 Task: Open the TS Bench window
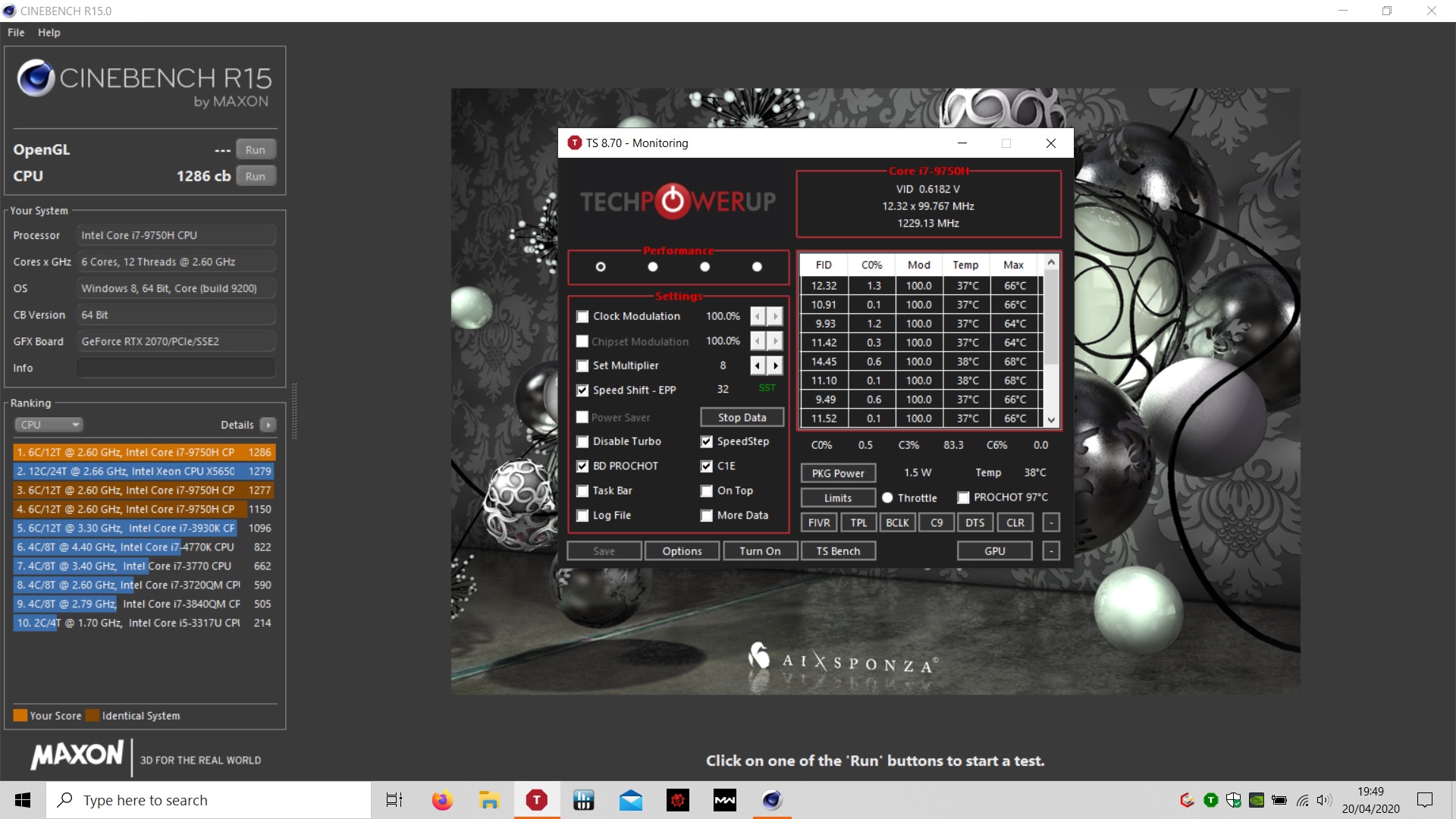tap(838, 551)
